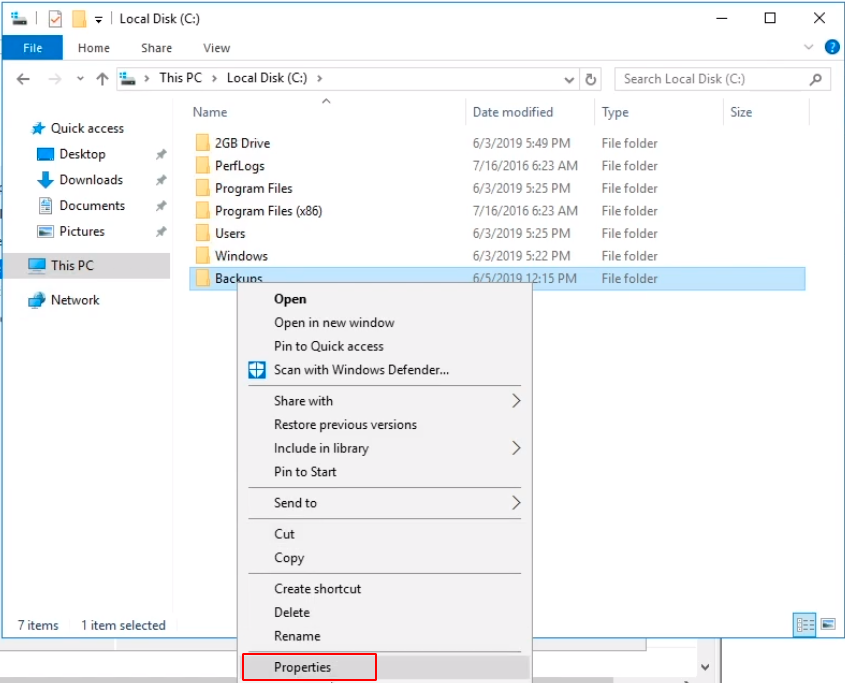Choose Properties from the context menu
The image size is (845, 683).
coord(385,667)
